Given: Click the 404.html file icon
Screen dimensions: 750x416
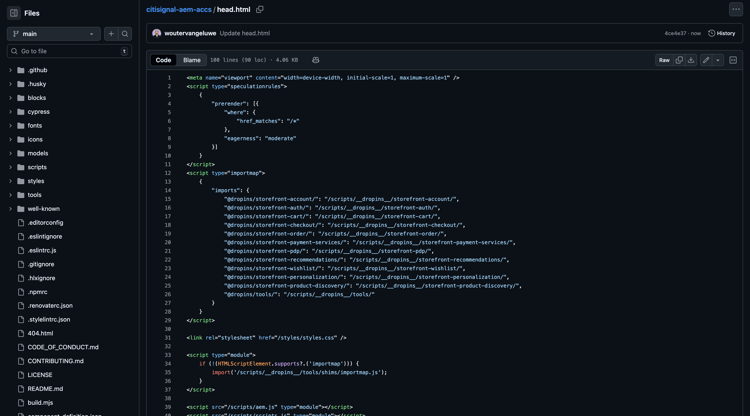Looking at the screenshot, I should pyautogui.click(x=21, y=333).
